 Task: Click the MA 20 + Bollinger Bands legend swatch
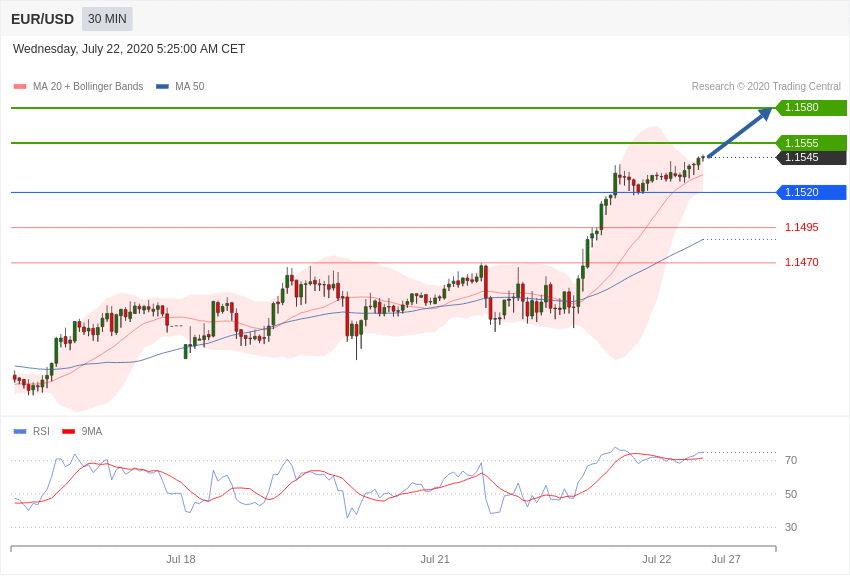tap(20, 87)
